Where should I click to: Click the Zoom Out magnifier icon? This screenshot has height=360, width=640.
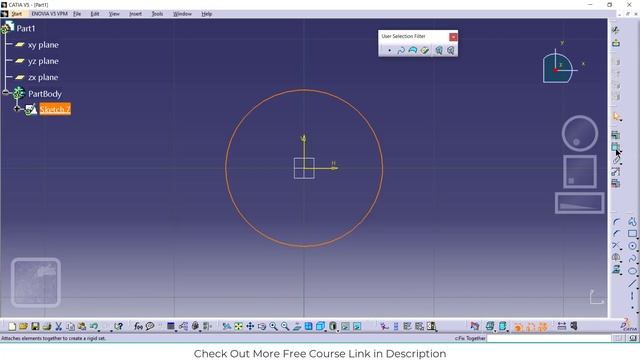coord(285,326)
